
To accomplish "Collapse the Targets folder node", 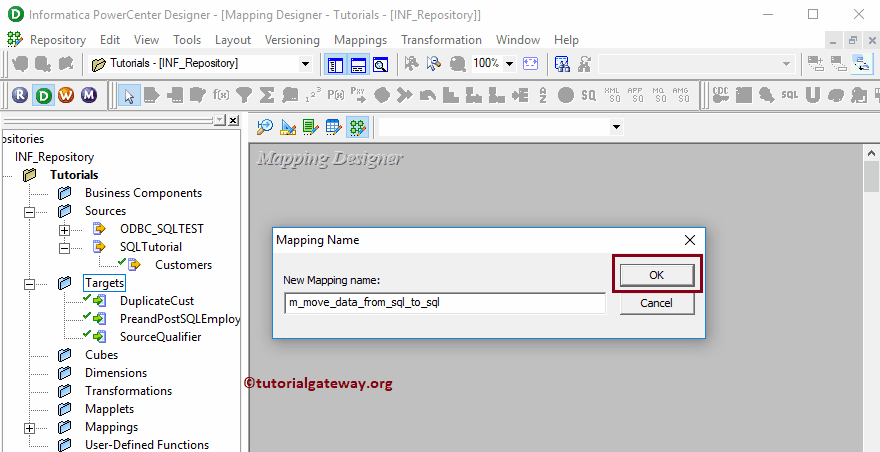I will [29, 284].
